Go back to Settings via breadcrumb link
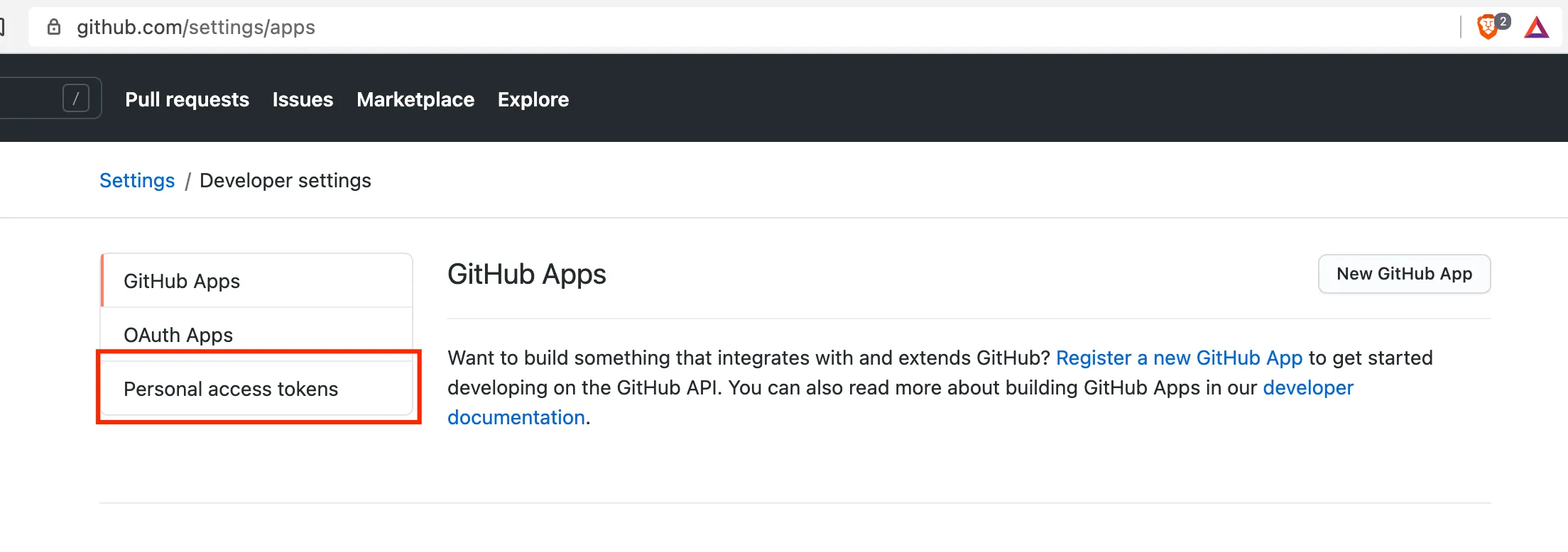1568x552 pixels. point(137,180)
